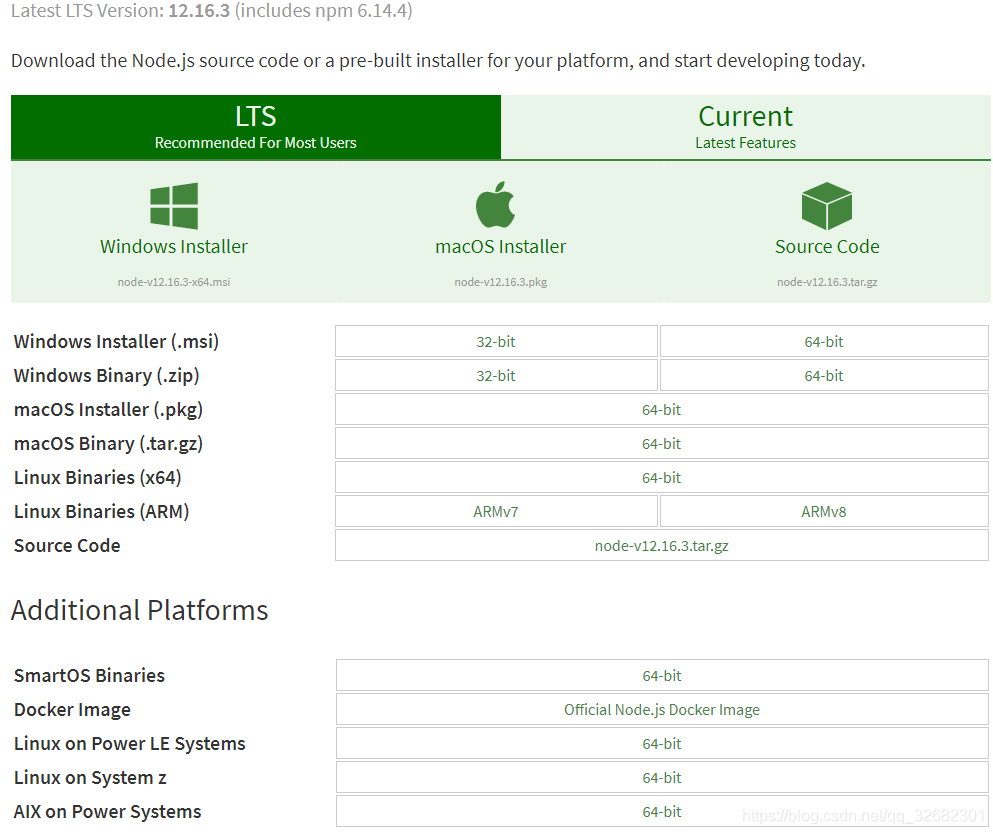
Task: Click the 'macOS Installer (.pkg)' row label
Action: click(x=108, y=410)
